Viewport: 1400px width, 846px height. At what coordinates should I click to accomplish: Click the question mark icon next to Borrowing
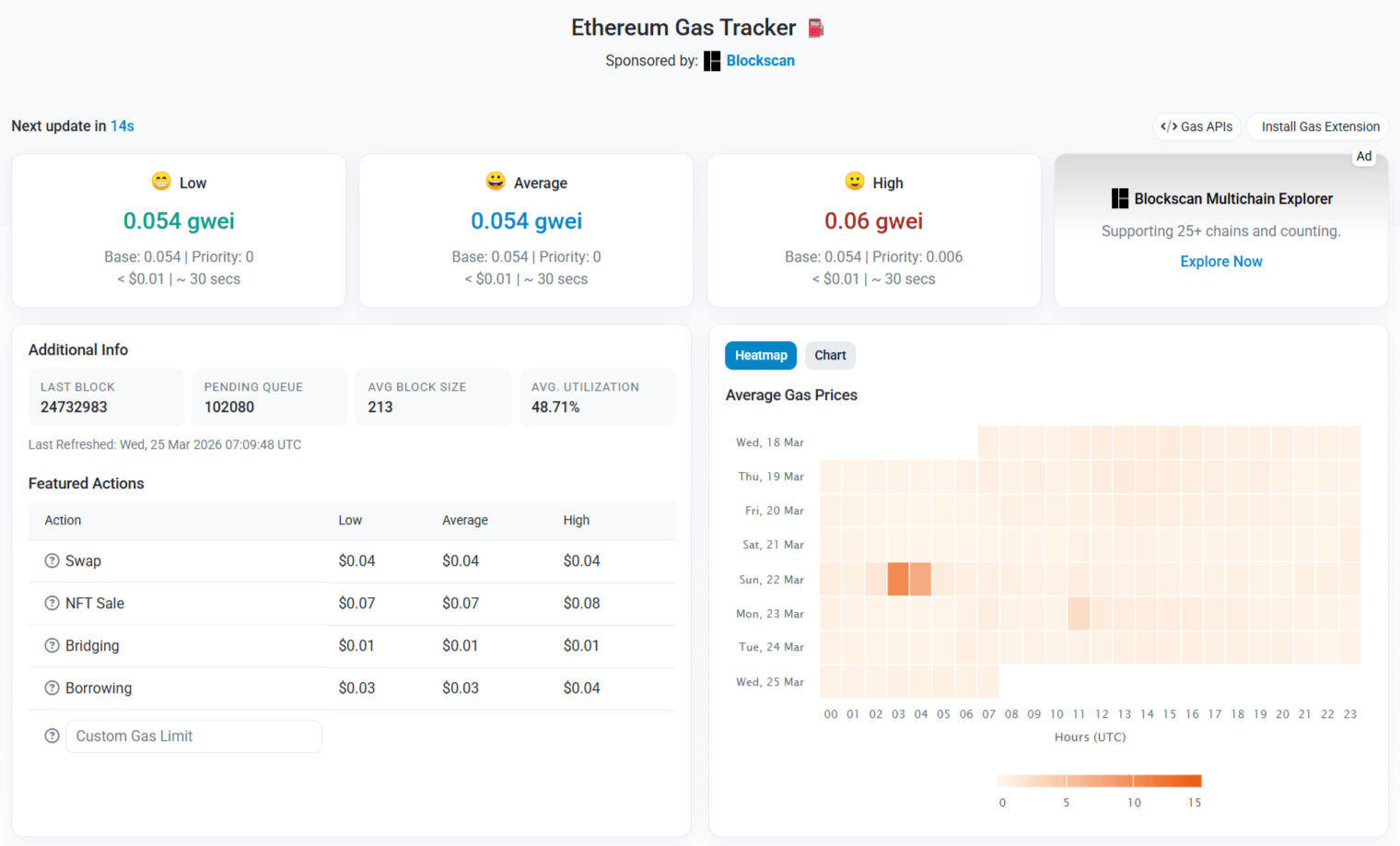52,687
